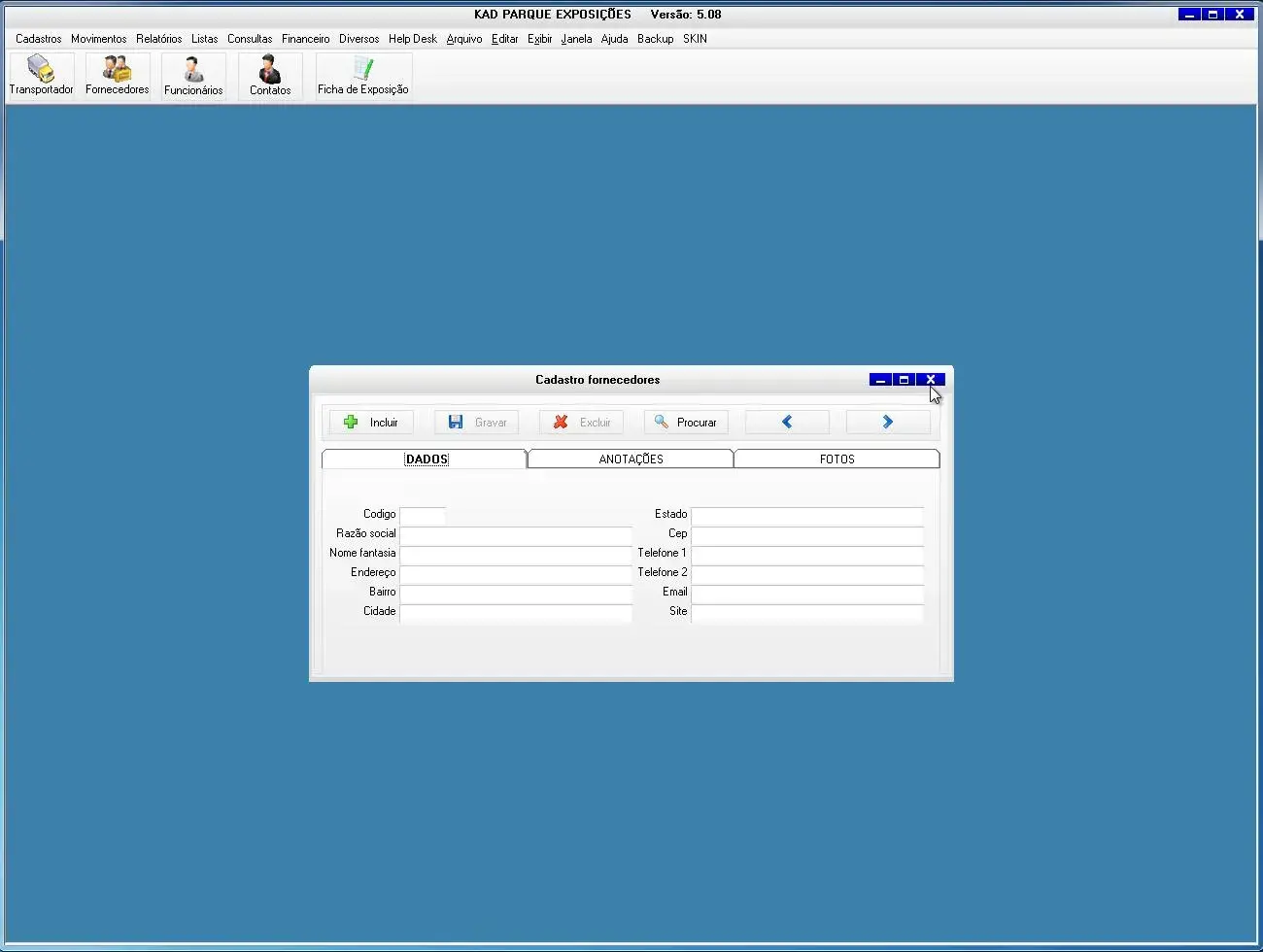The height and width of the screenshot is (952, 1263).
Task: Open the Cadastros menu
Action: 39,39
